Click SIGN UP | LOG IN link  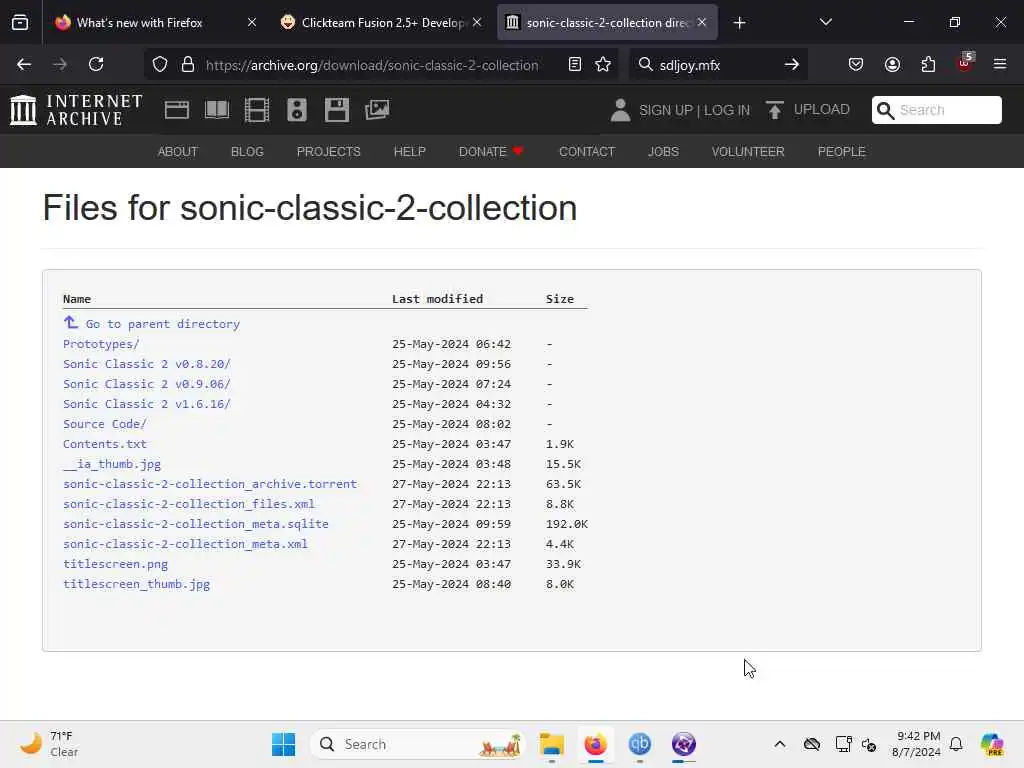(x=694, y=110)
